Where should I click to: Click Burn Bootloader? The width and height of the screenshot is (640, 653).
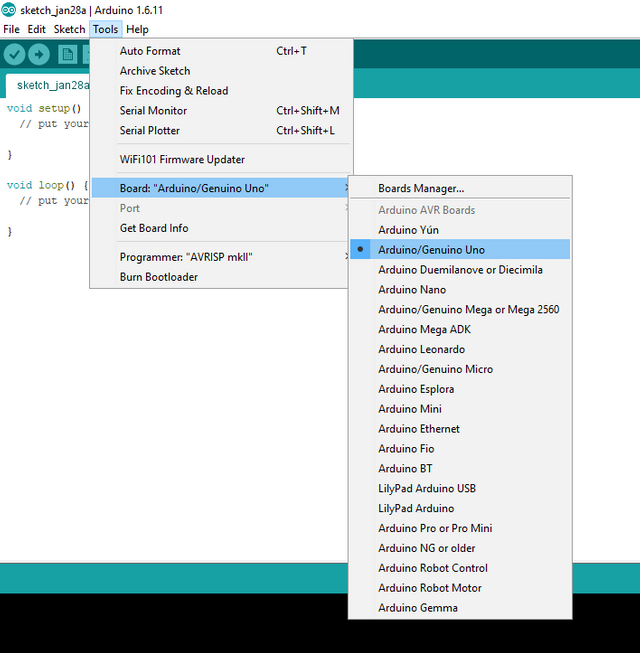point(221,277)
